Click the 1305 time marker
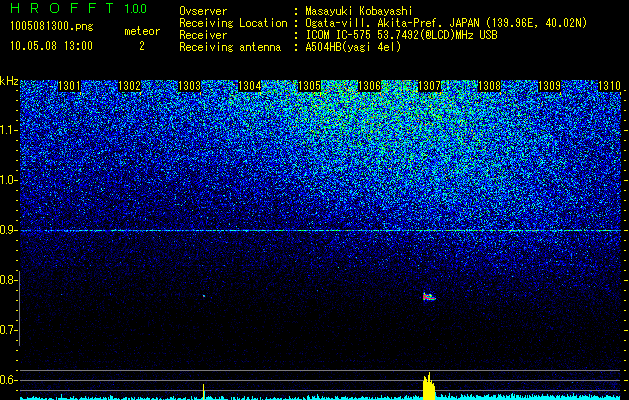Screen dimensions: 629x400 [309, 86]
